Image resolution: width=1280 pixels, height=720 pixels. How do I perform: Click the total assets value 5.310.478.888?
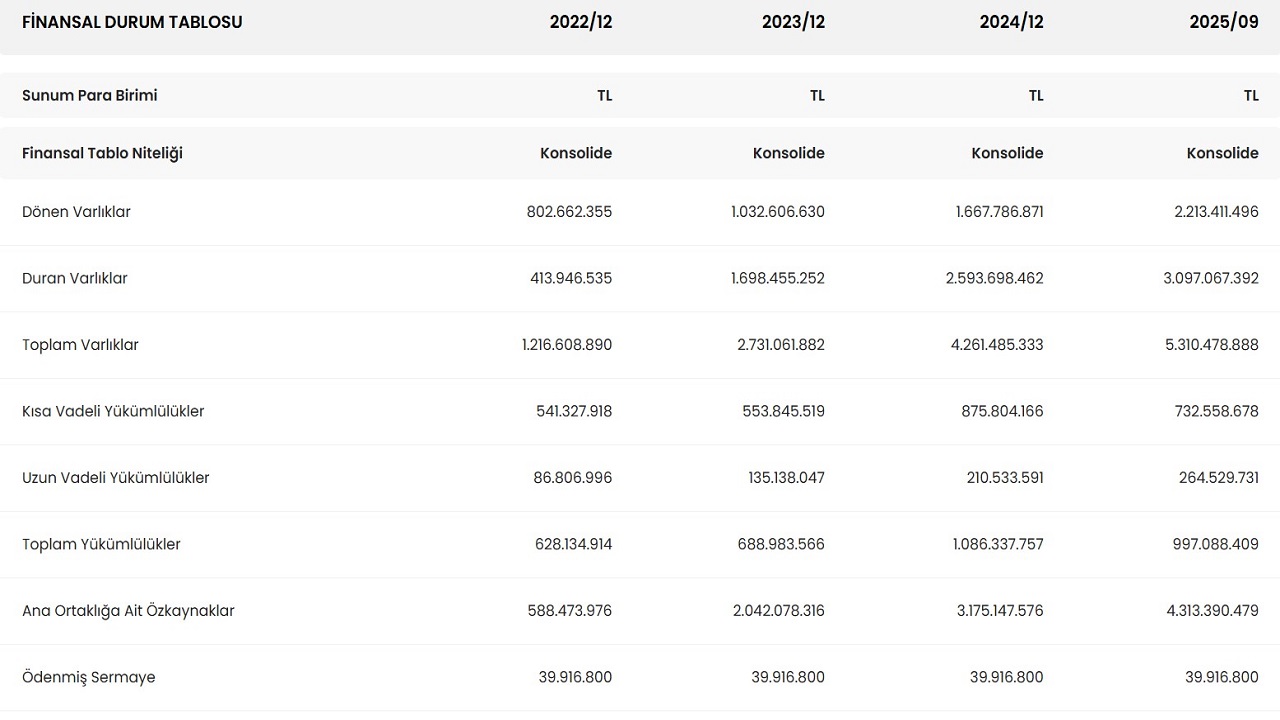[1210, 345]
